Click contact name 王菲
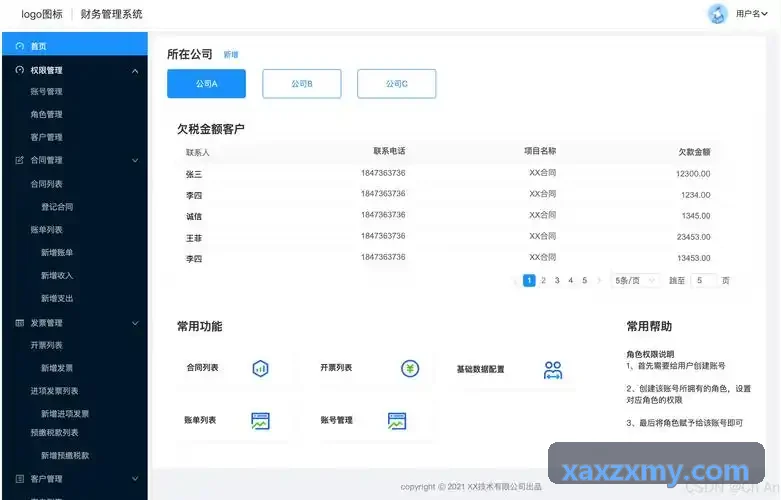The image size is (781, 500). point(194,238)
